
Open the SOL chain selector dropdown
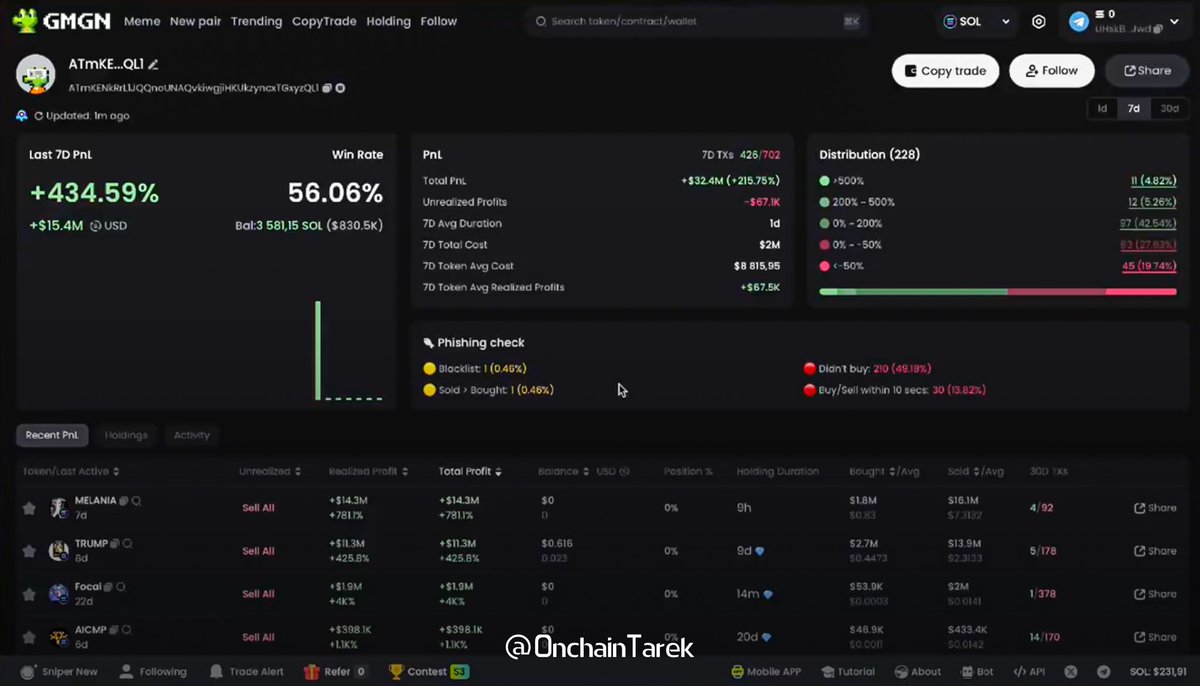tap(976, 21)
